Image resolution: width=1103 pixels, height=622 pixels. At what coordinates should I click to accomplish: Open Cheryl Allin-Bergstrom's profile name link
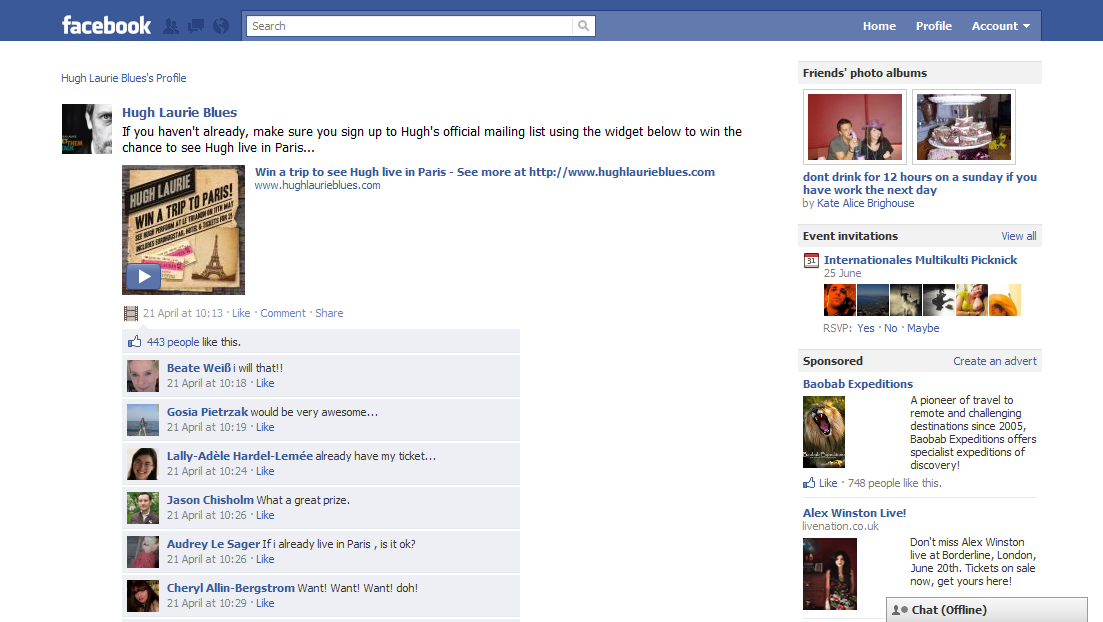[x=231, y=588]
